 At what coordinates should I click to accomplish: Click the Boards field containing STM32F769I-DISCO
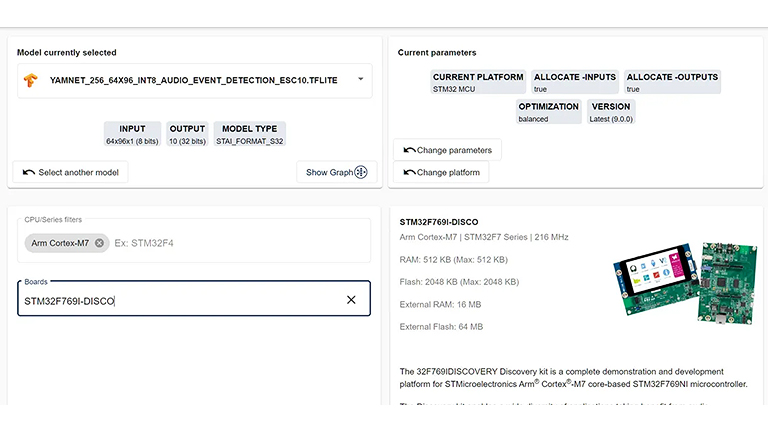(180, 300)
